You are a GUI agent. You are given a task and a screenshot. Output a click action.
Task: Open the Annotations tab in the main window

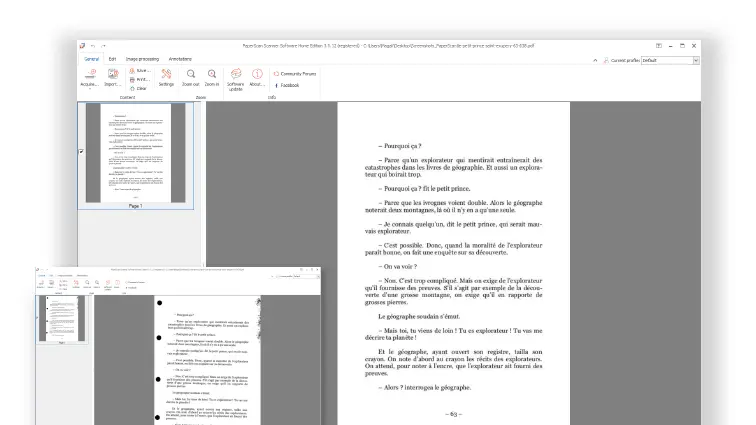point(180,59)
